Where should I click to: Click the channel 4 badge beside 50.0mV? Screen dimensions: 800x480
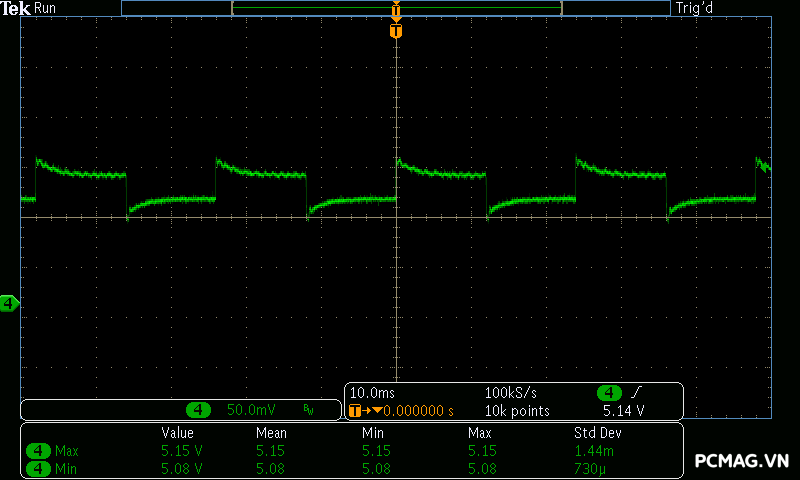(x=199, y=410)
